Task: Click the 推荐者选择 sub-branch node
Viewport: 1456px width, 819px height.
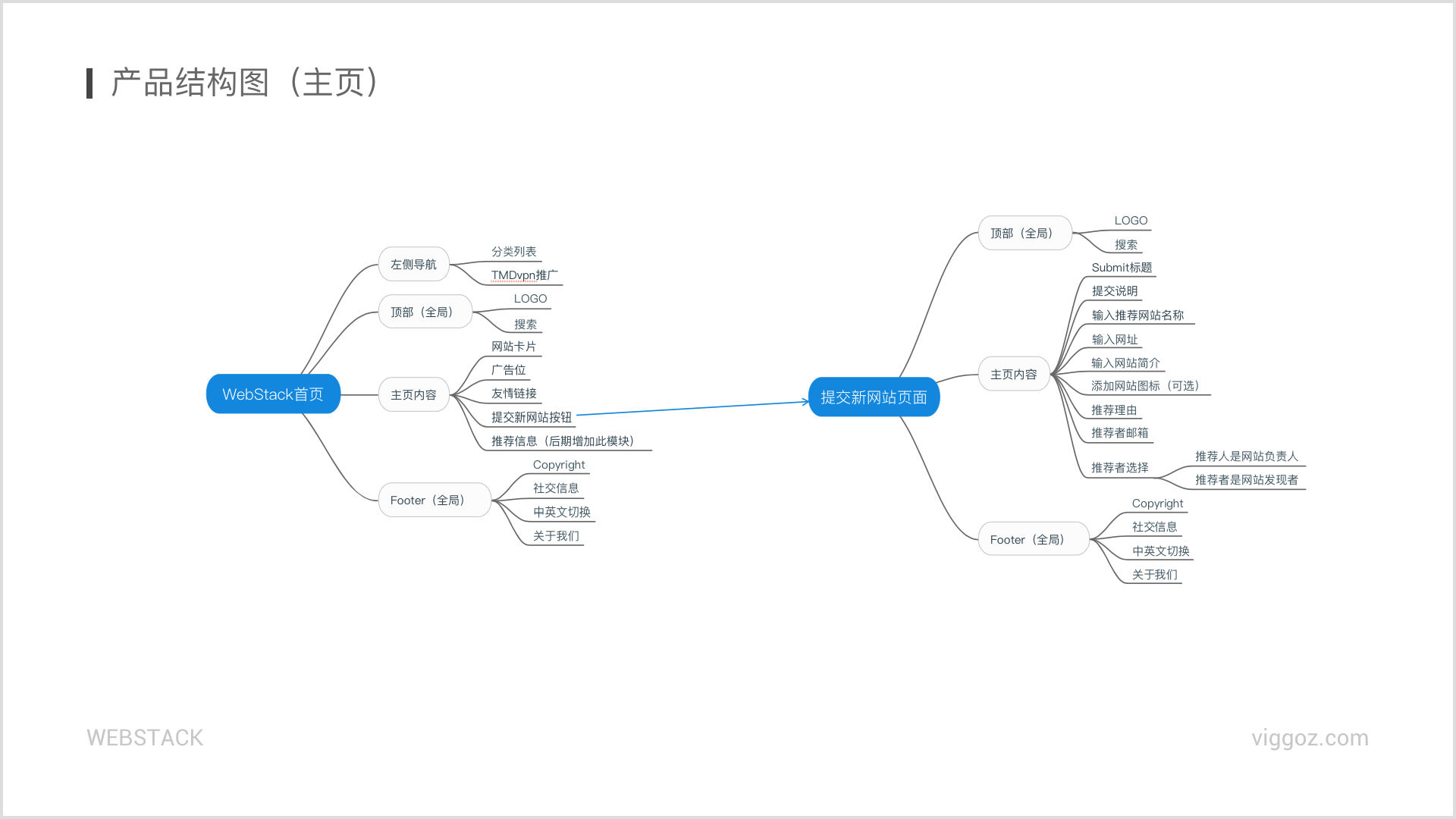Action: coord(1119,468)
